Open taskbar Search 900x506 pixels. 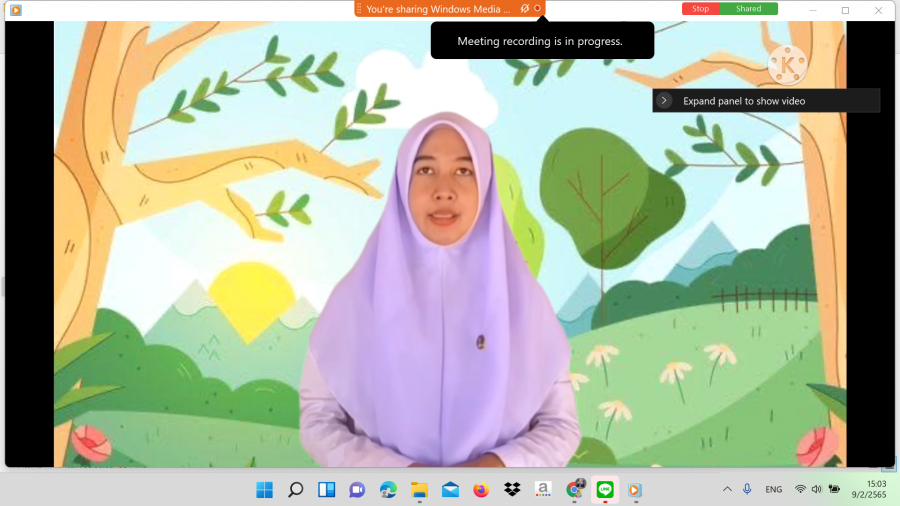point(295,490)
